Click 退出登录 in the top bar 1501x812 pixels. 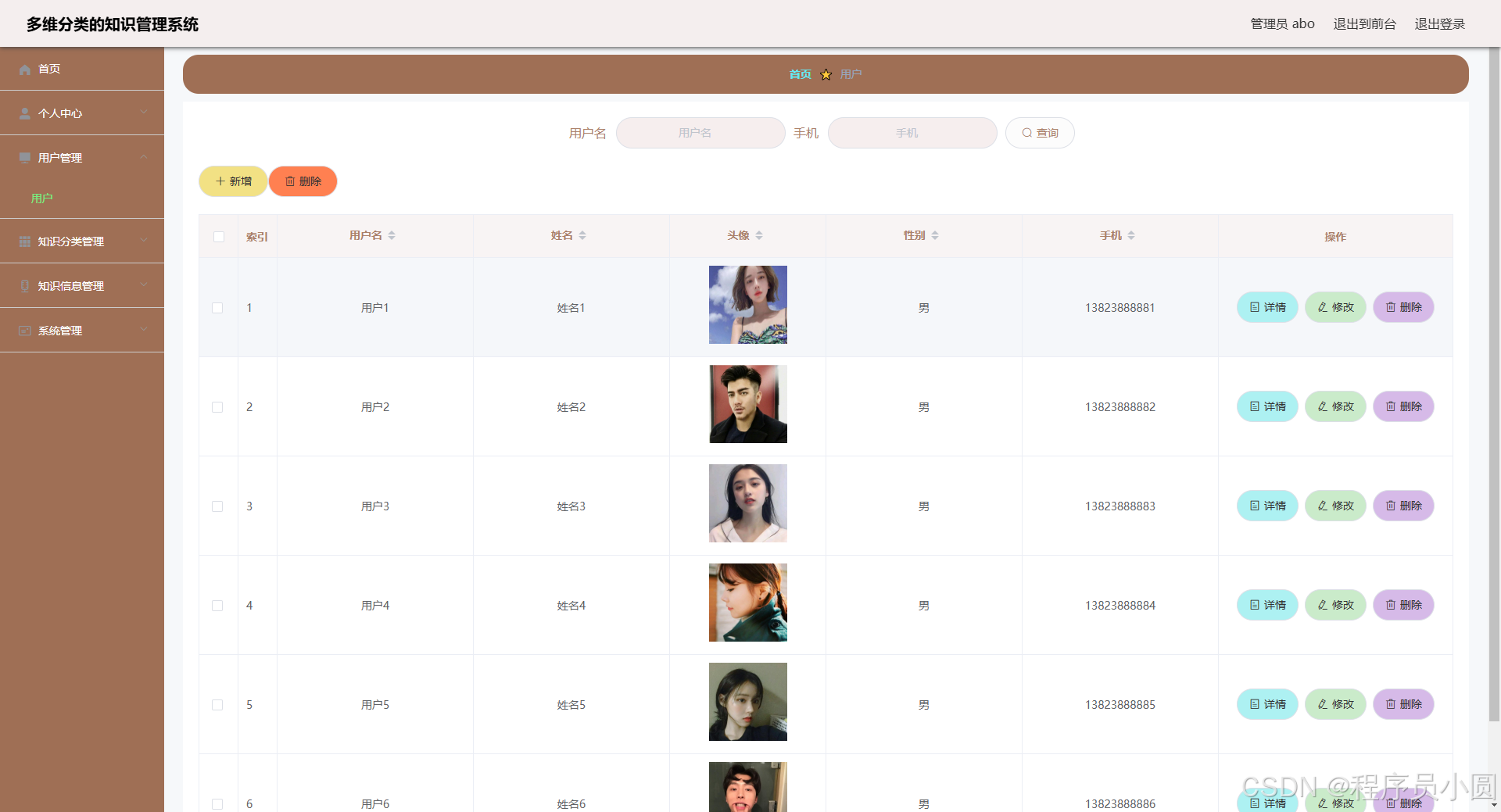pyautogui.click(x=1439, y=24)
